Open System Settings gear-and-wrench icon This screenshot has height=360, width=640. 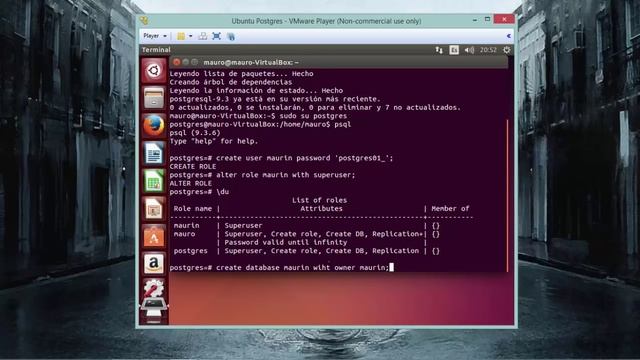coord(153,288)
